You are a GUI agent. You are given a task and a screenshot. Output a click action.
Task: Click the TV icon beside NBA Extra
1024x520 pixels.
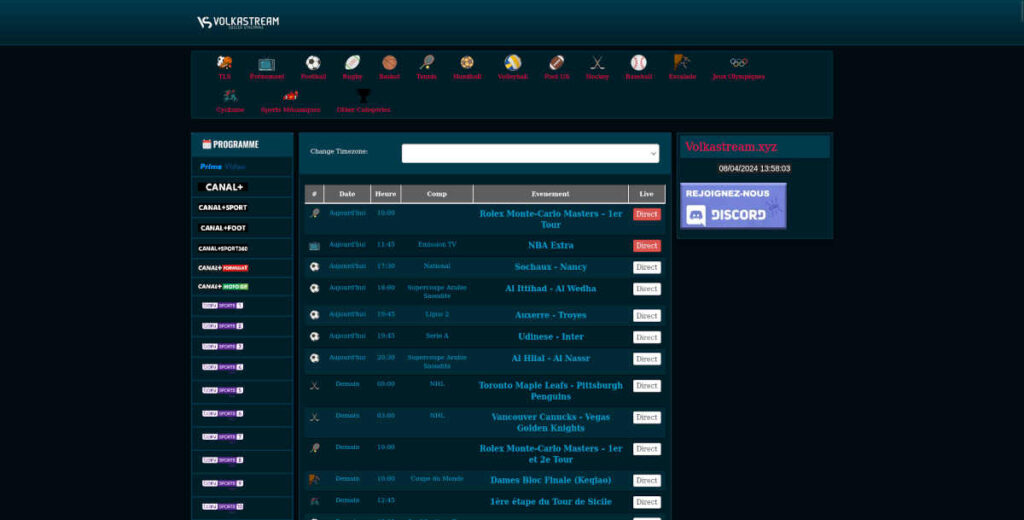coord(314,246)
